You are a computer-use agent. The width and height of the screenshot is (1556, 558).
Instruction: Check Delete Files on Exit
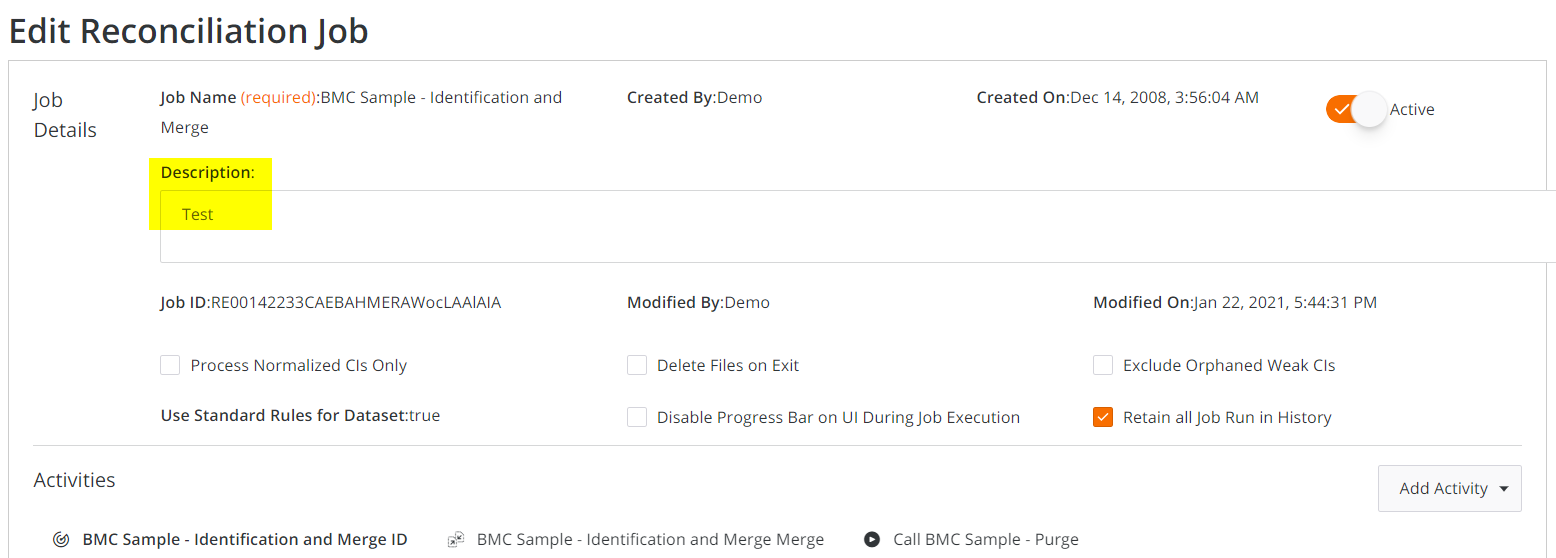coord(637,365)
